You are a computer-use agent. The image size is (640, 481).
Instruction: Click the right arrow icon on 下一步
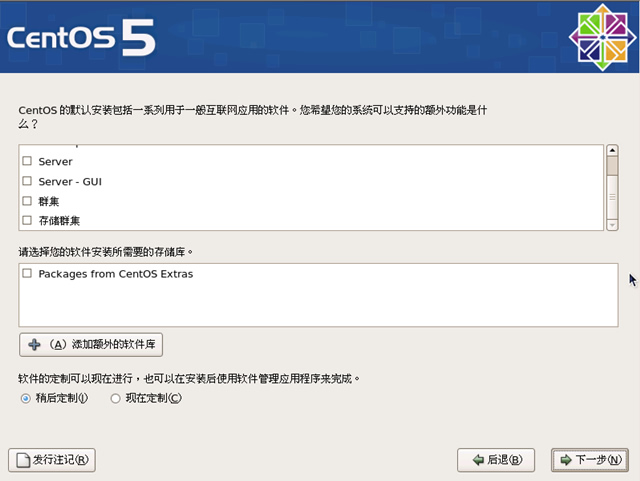tap(566, 460)
